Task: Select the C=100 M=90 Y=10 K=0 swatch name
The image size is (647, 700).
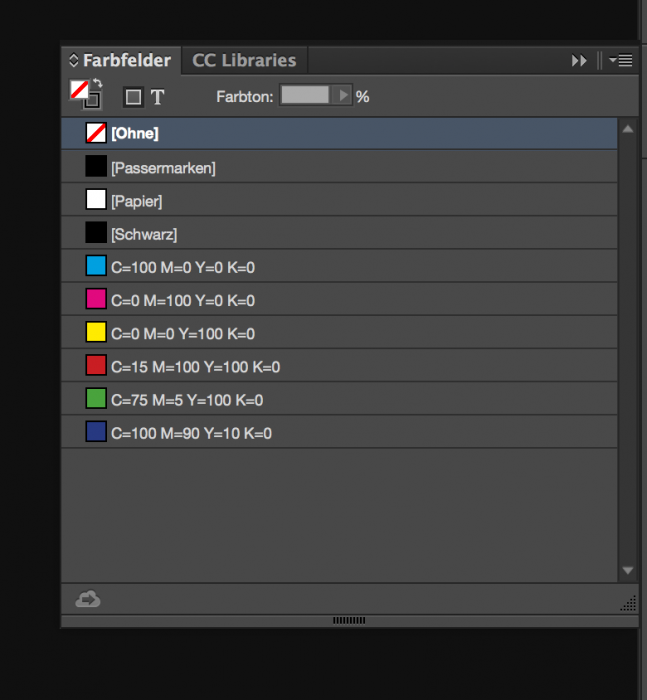Action: tap(192, 433)
